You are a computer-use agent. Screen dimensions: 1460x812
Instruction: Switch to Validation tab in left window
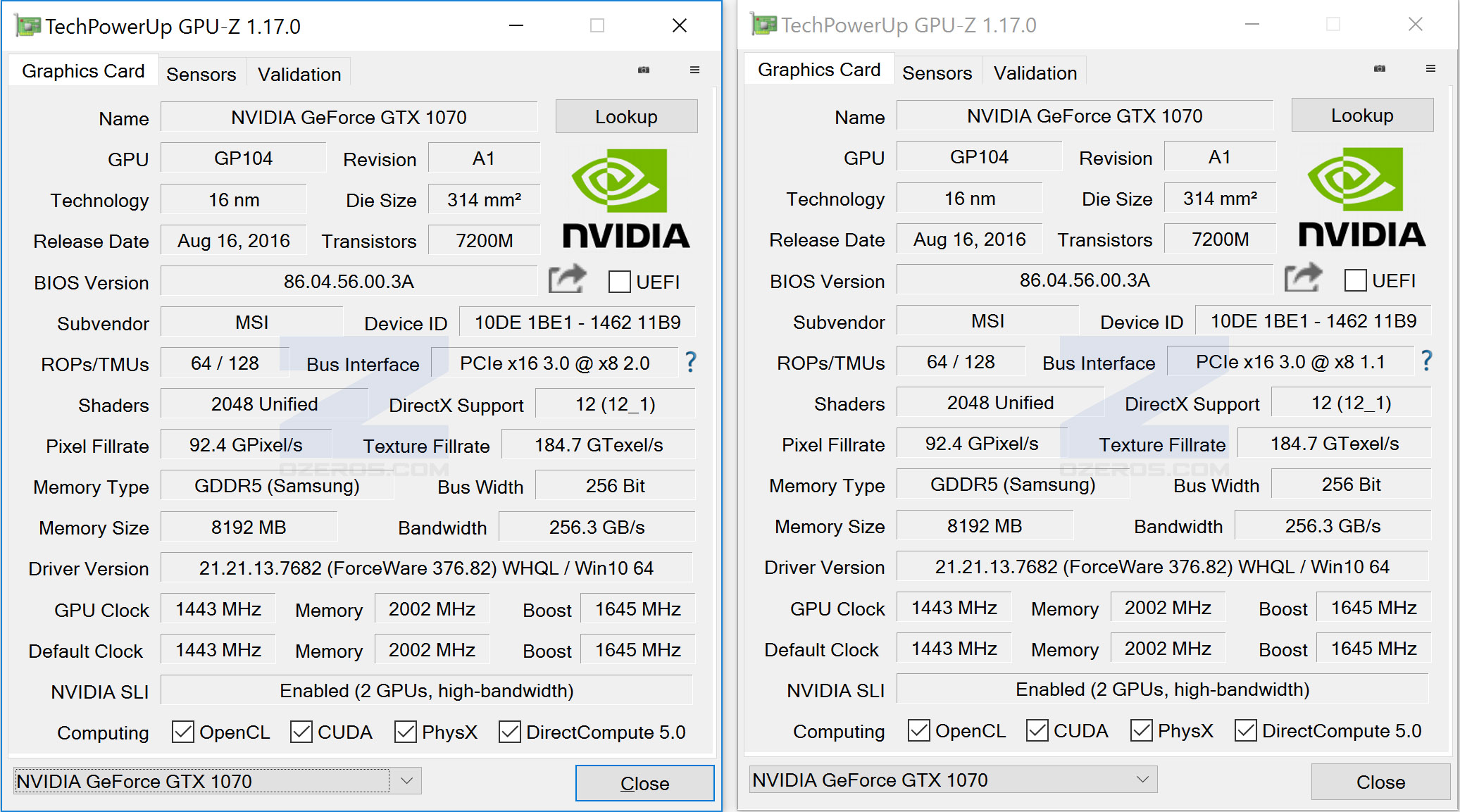[299, 74]
